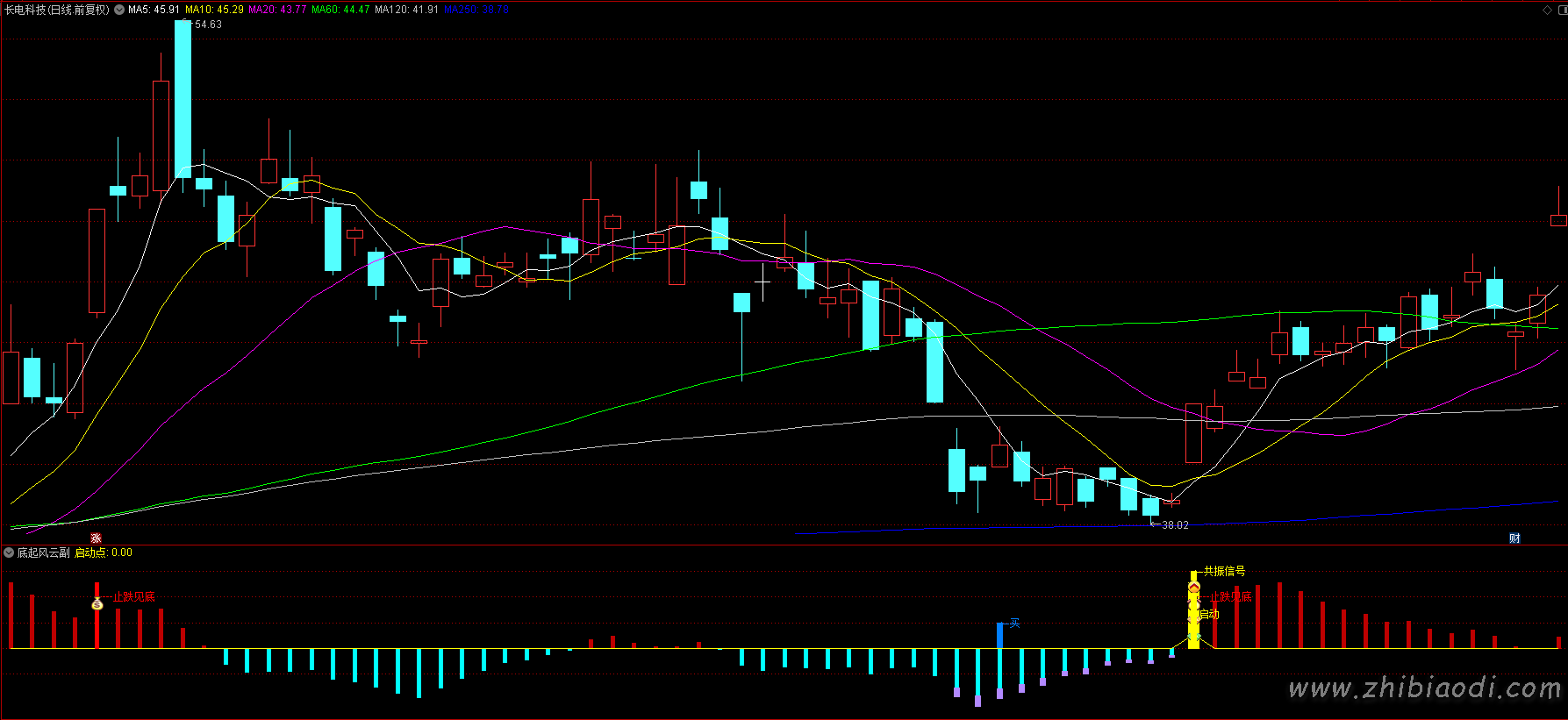This screenshot has width=1568, height=720.
Task: Click the candle at the 38.02 low
Action: [x=1150, y=506]
